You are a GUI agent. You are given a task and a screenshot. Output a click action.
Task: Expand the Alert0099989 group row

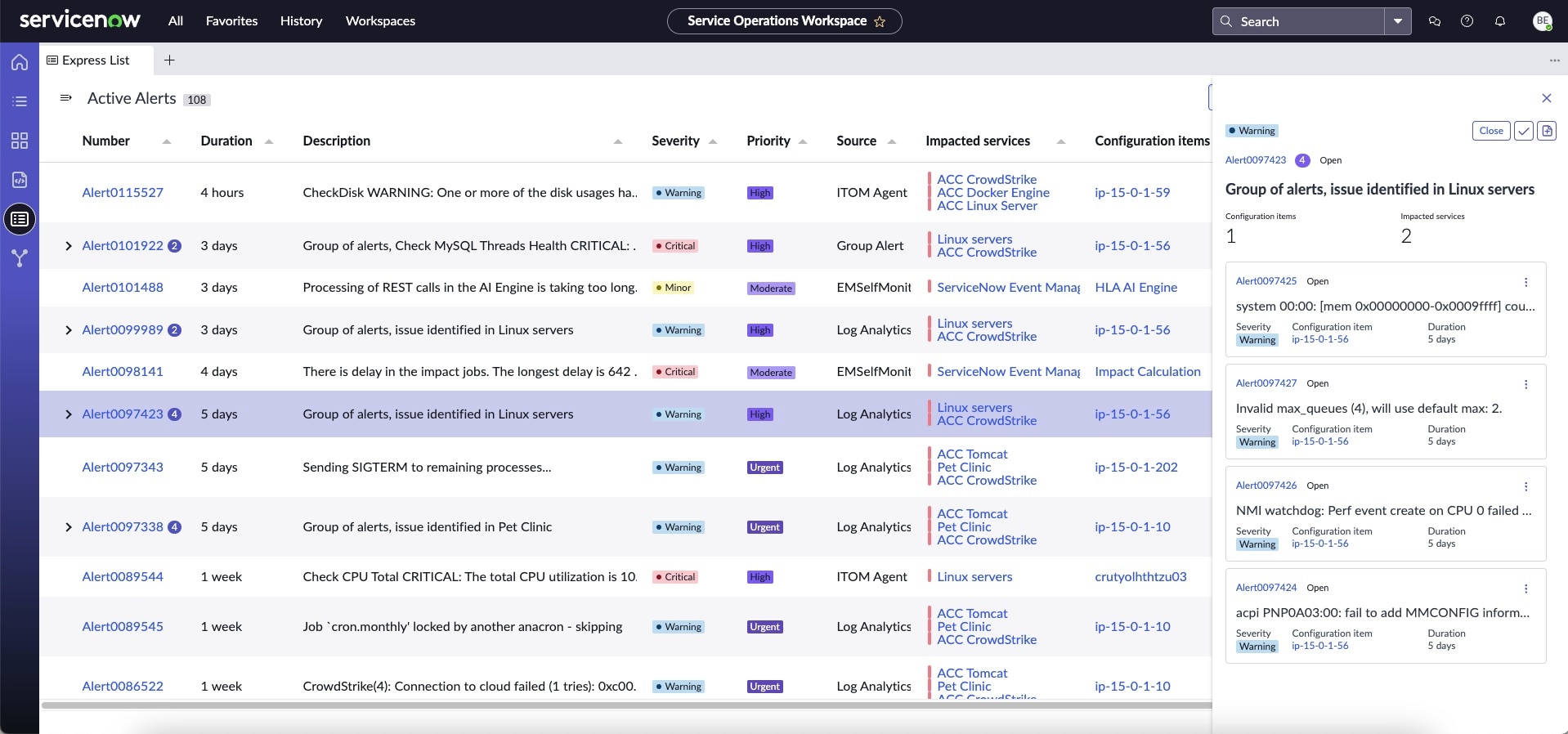pos(69,330)
